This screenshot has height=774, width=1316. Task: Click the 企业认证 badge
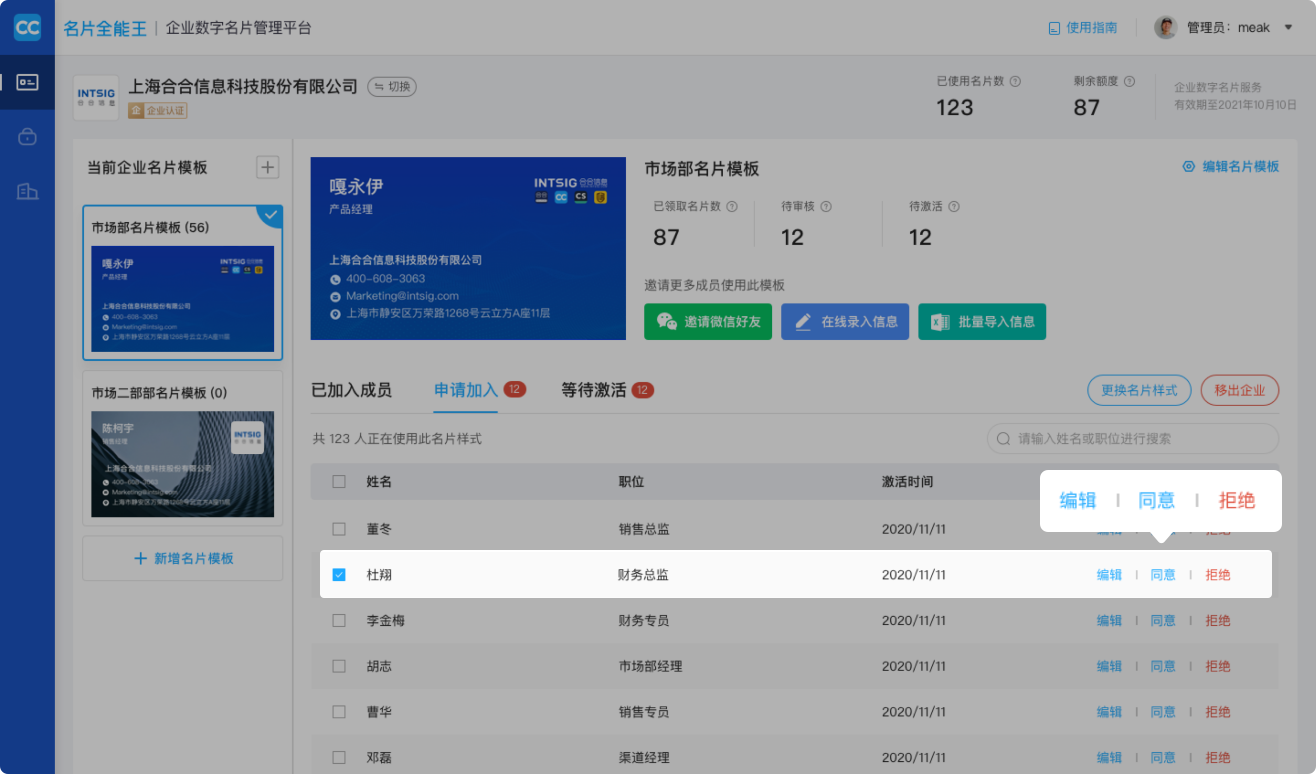pyautogui.click(x=158, y=111)
